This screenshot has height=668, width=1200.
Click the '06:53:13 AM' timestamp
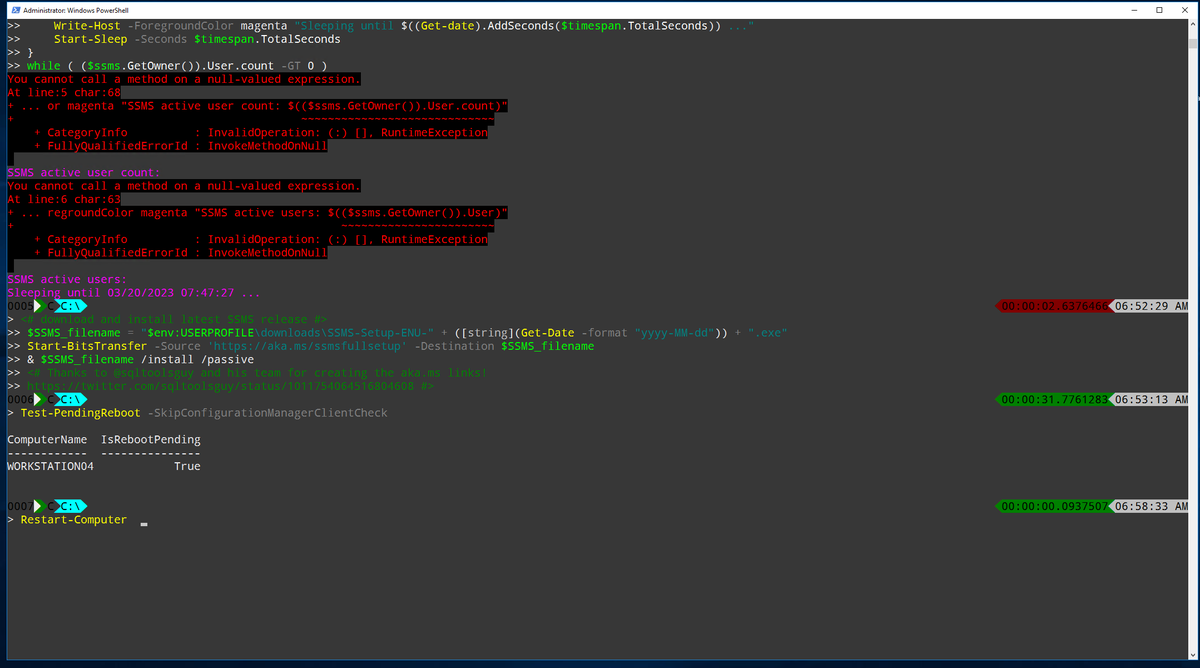click(x=1150, y=400)
